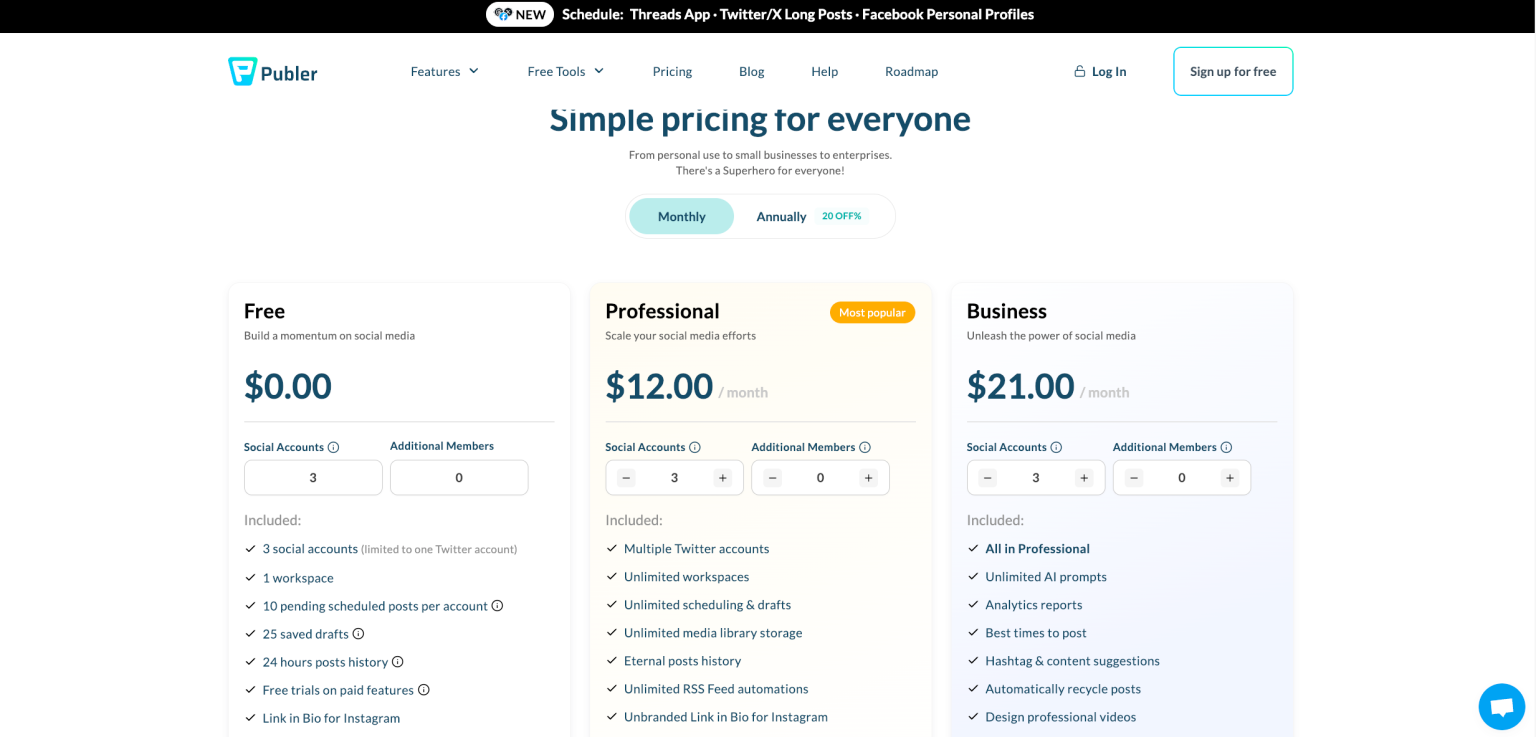Open the chat support bubble
Screen dimensions: 1536x737
1501,706
